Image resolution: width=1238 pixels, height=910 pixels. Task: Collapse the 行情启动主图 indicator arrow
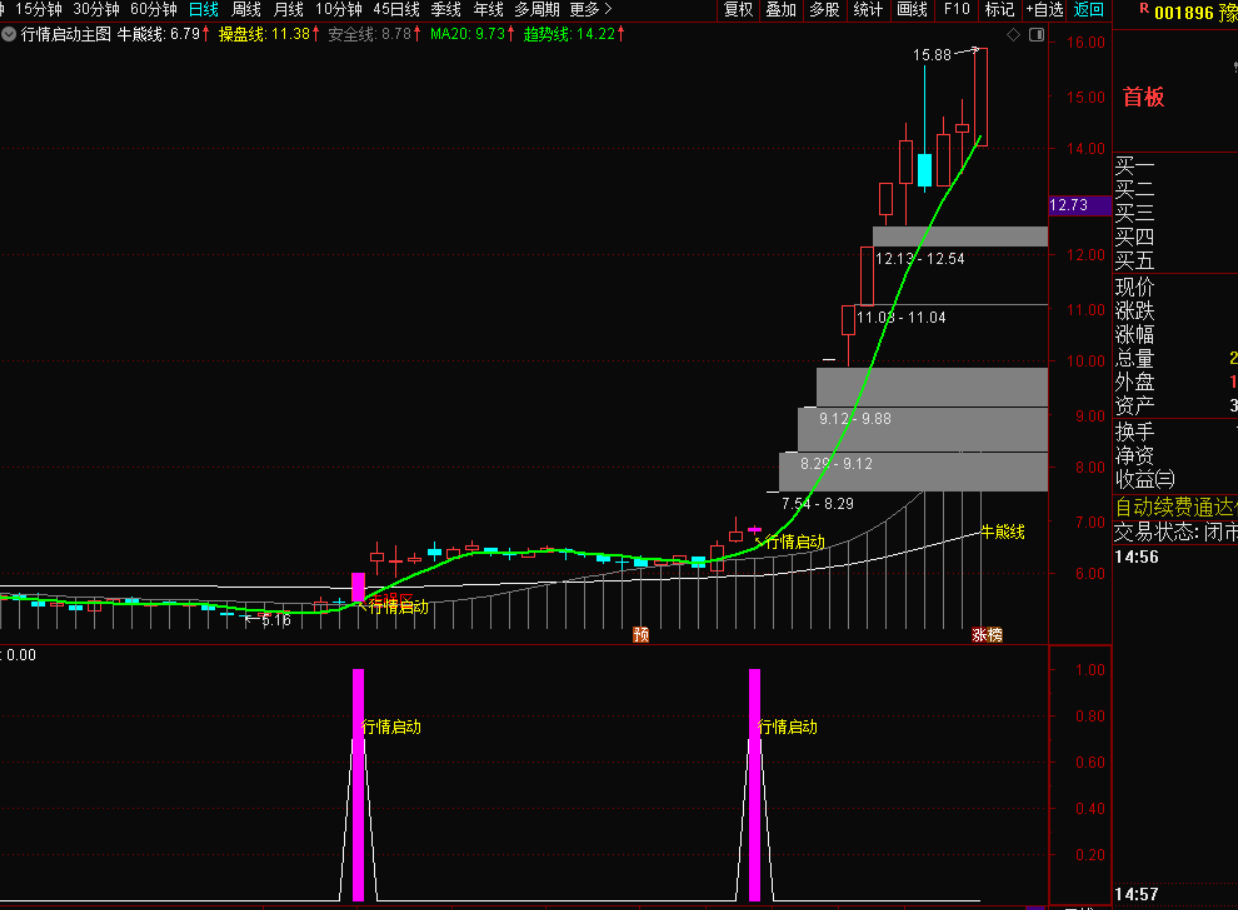(10, 34)
